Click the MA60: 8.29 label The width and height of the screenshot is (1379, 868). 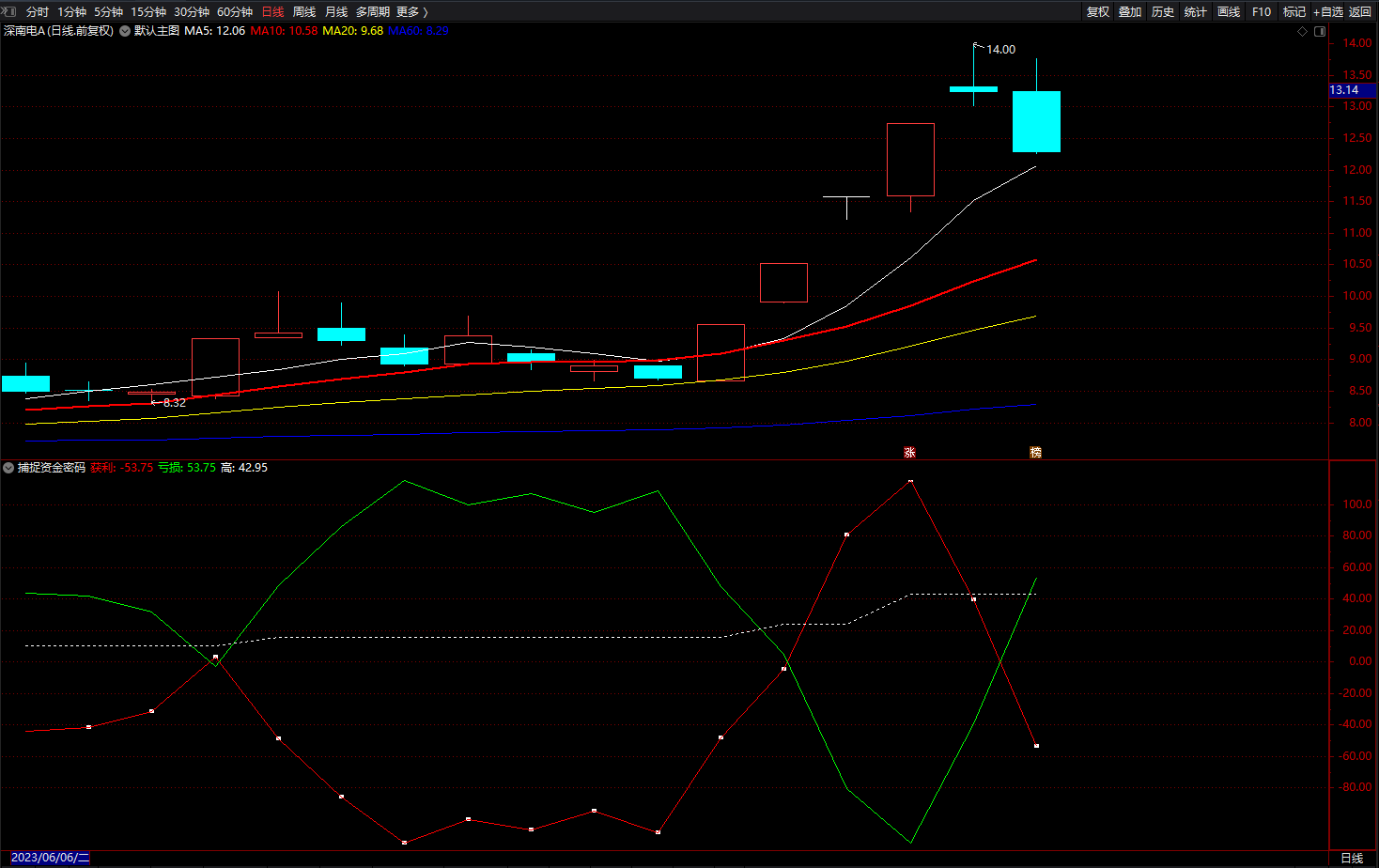point(419,31)
